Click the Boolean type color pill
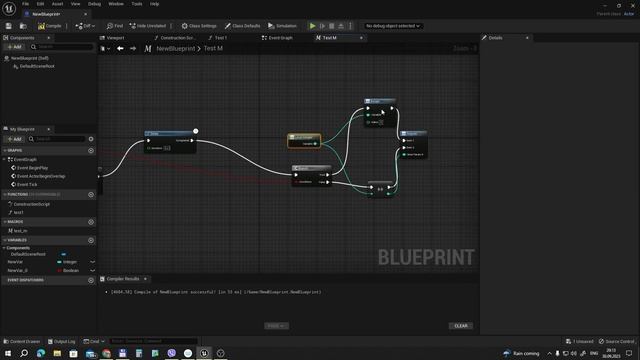The image size is (640, 360). click(60, 271)
